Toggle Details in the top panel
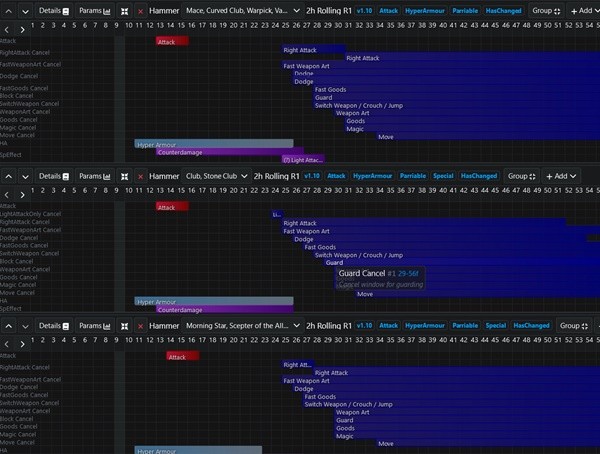The image size is (600, 454). (53, 9)
